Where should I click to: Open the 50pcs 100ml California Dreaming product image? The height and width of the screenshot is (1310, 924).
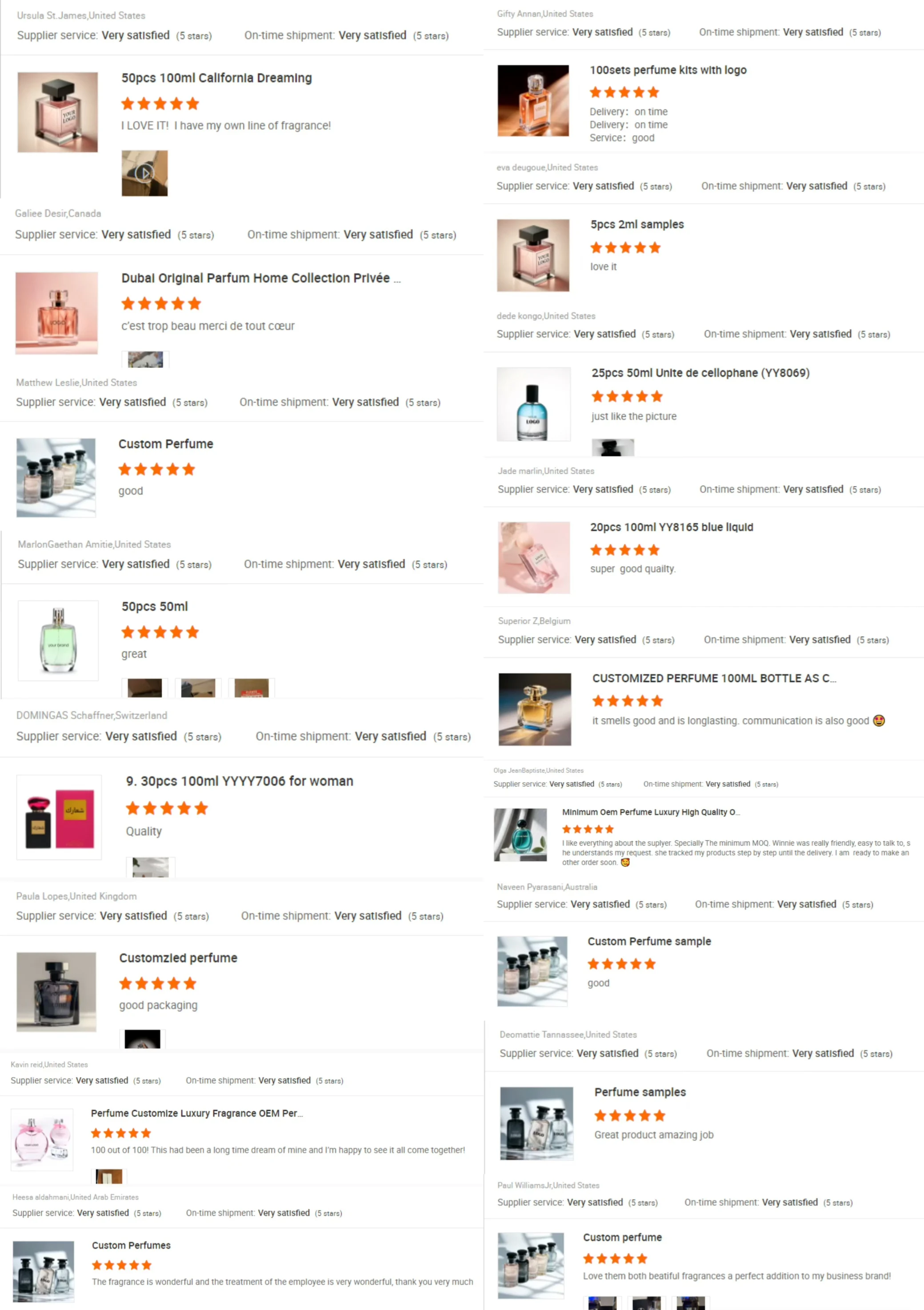pos(58,112)
